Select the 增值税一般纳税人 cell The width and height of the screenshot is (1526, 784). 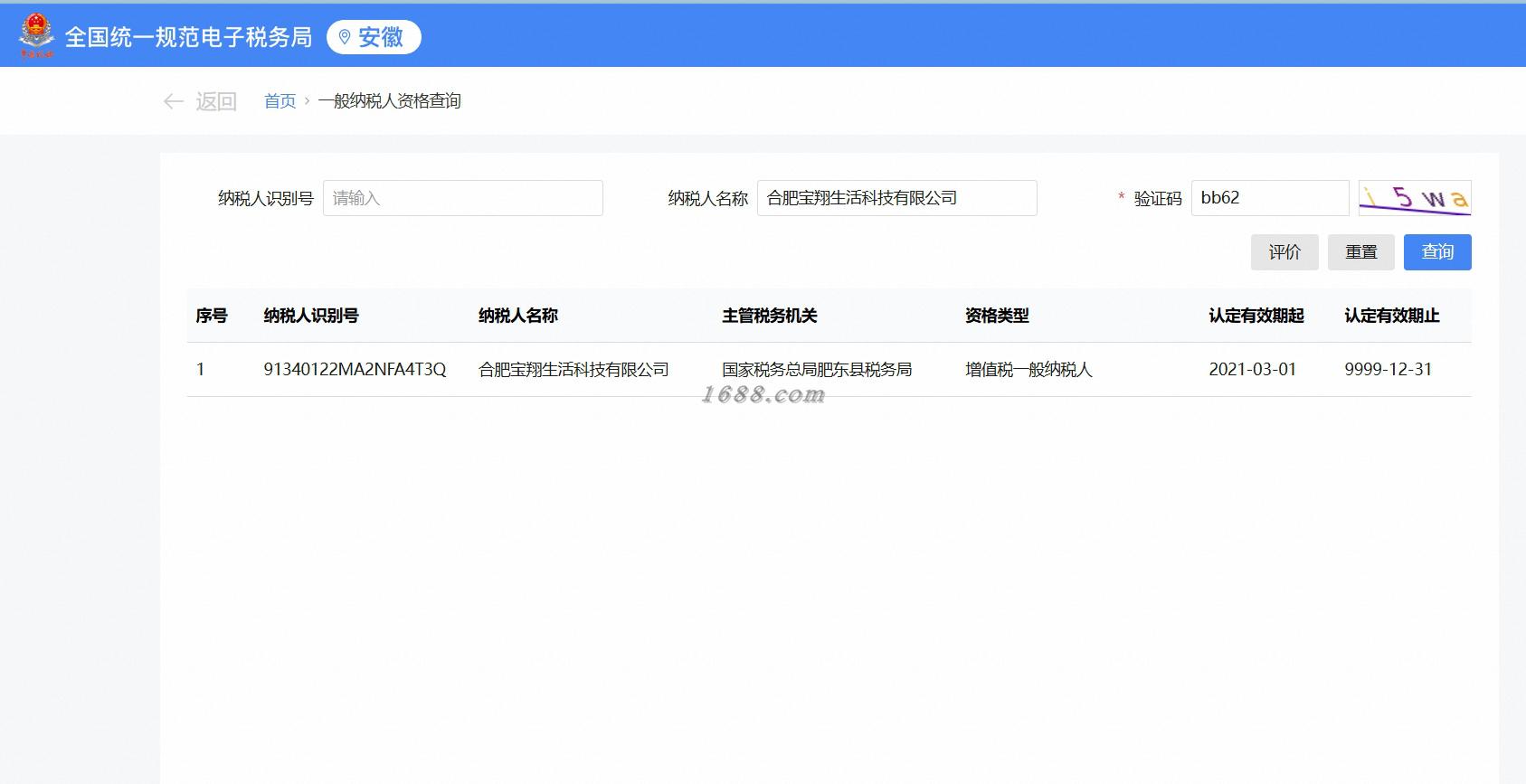1028,369
